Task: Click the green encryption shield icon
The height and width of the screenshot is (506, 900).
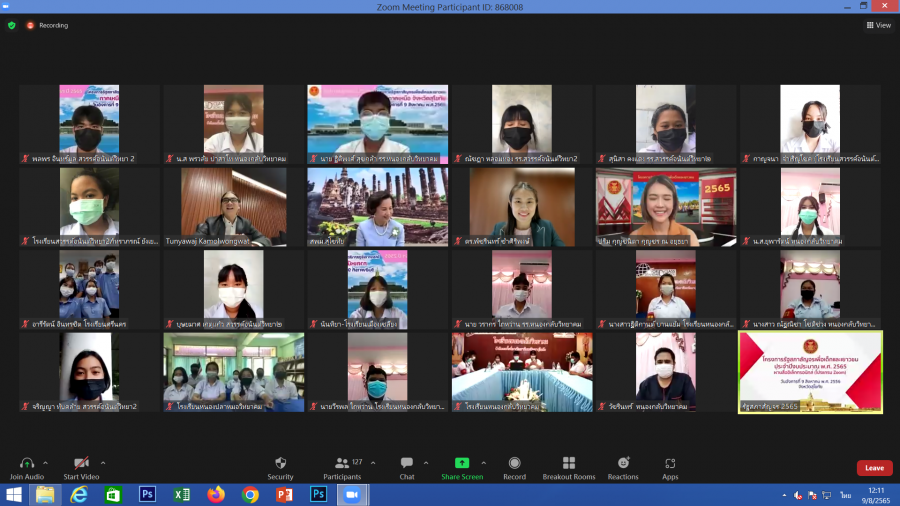Action: pyautogui.click(x=12, y=25)
